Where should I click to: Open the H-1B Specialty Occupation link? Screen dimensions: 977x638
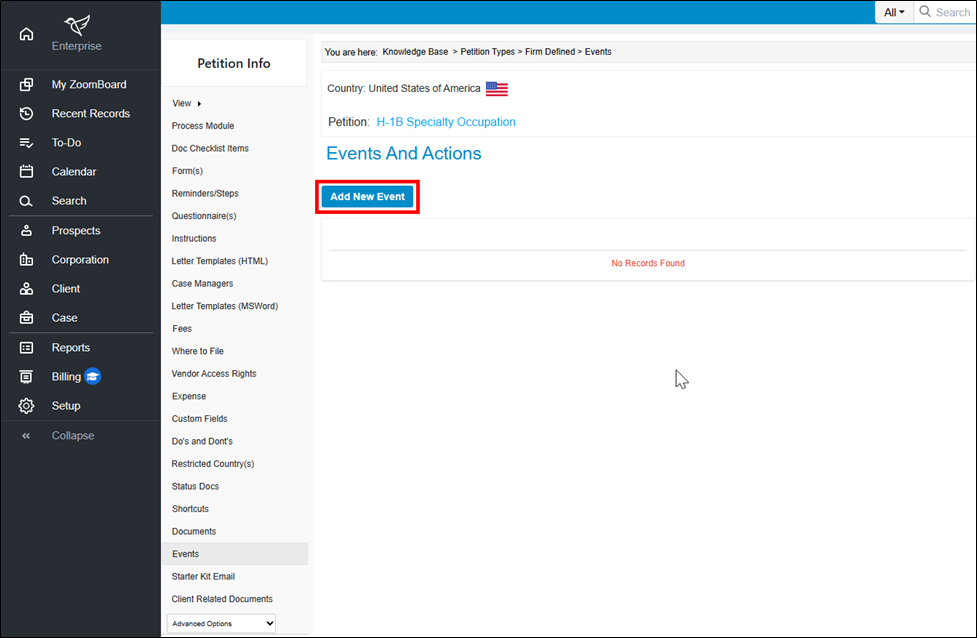tap(446, 122)
